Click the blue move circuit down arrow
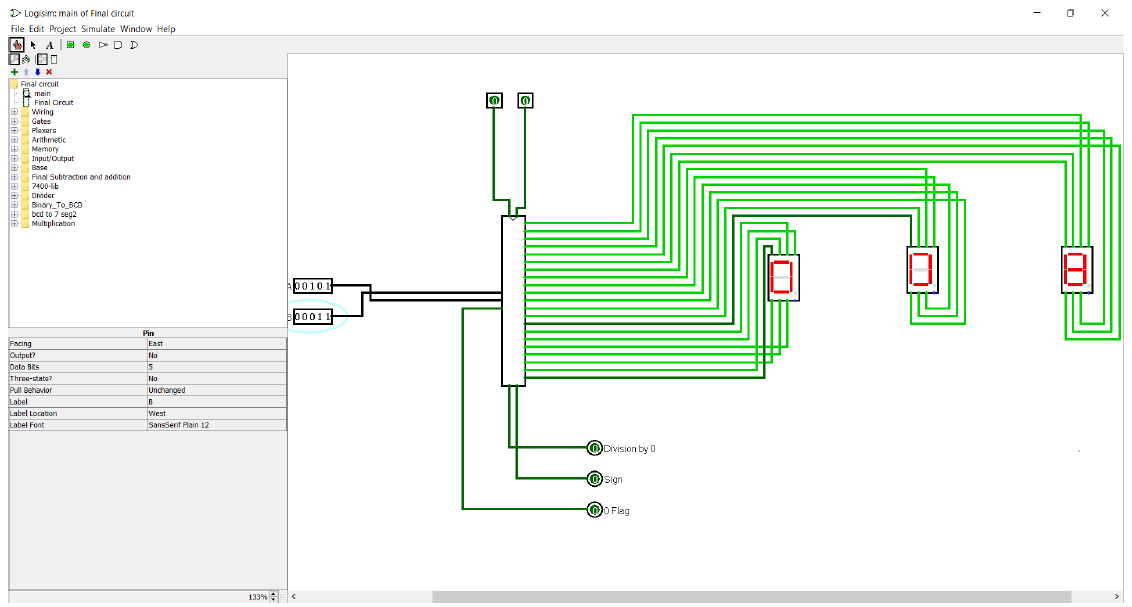 (38, 72)
